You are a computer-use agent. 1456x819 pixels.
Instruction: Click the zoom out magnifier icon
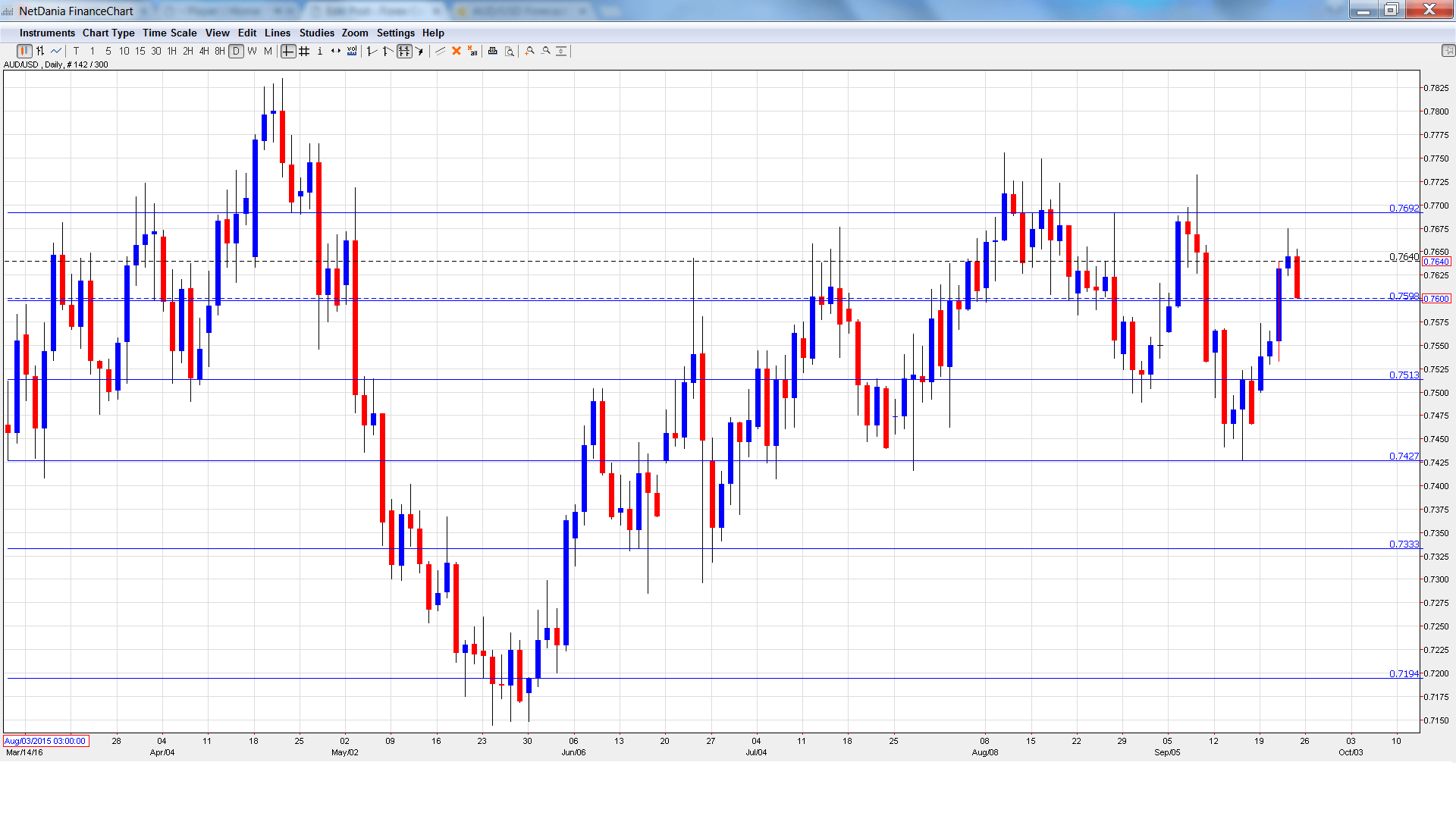546,51
